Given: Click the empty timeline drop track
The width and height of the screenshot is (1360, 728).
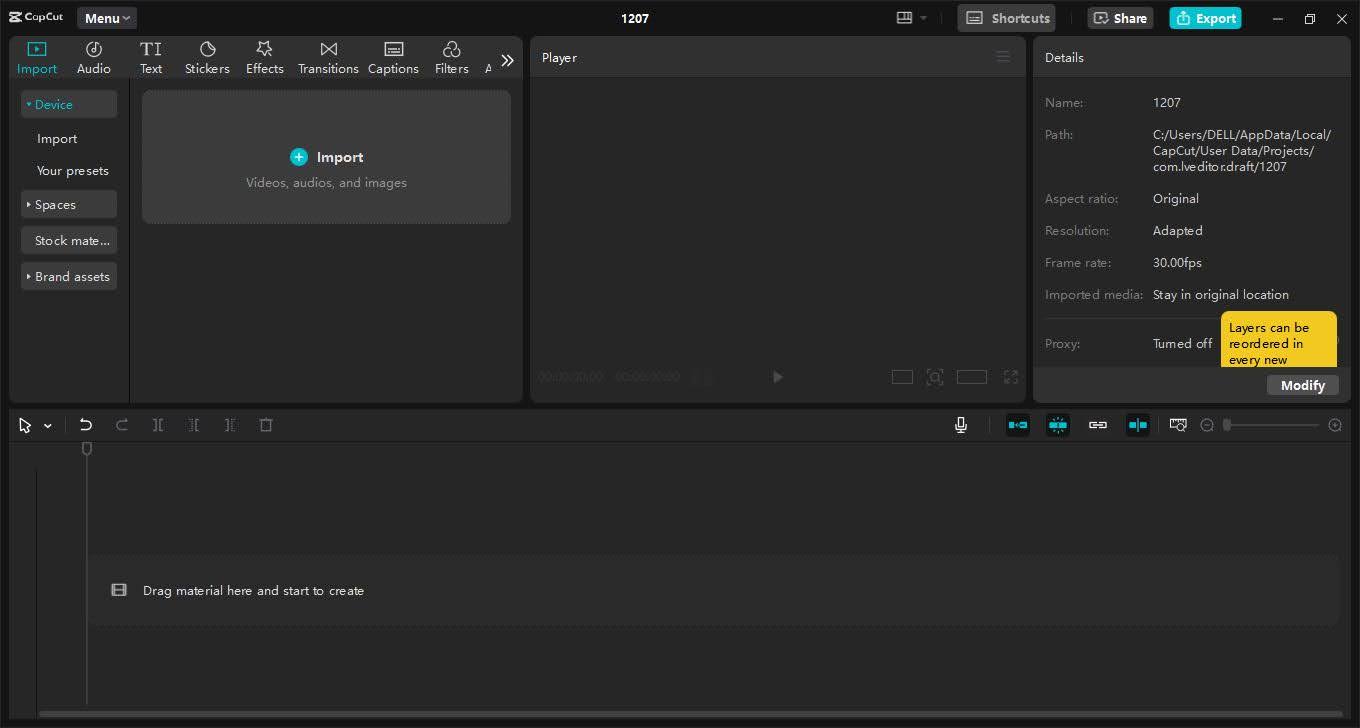Looking at the screenshot, I should click(x=713, y=591).
